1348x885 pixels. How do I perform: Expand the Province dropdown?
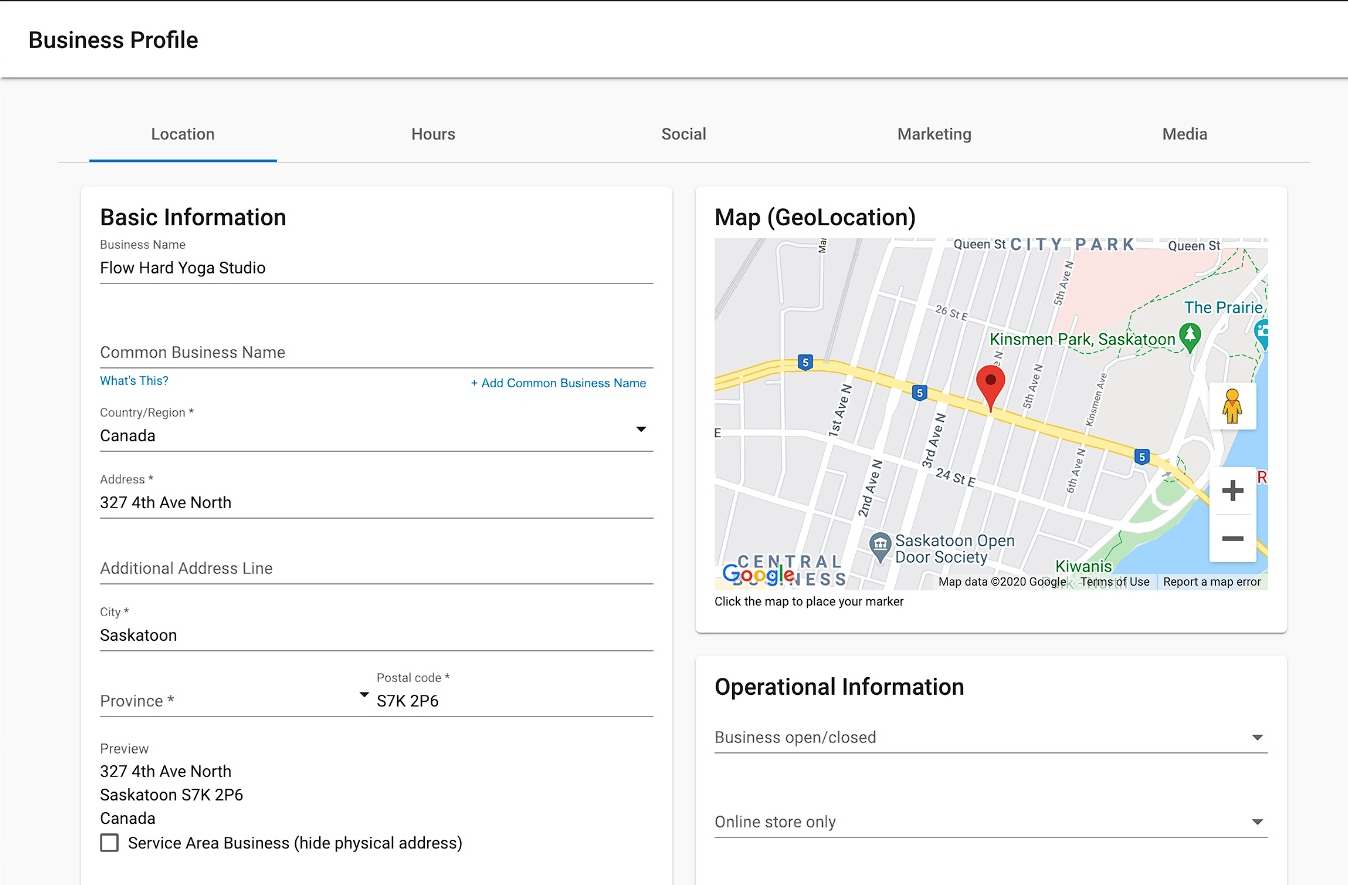tap(363, 695)
